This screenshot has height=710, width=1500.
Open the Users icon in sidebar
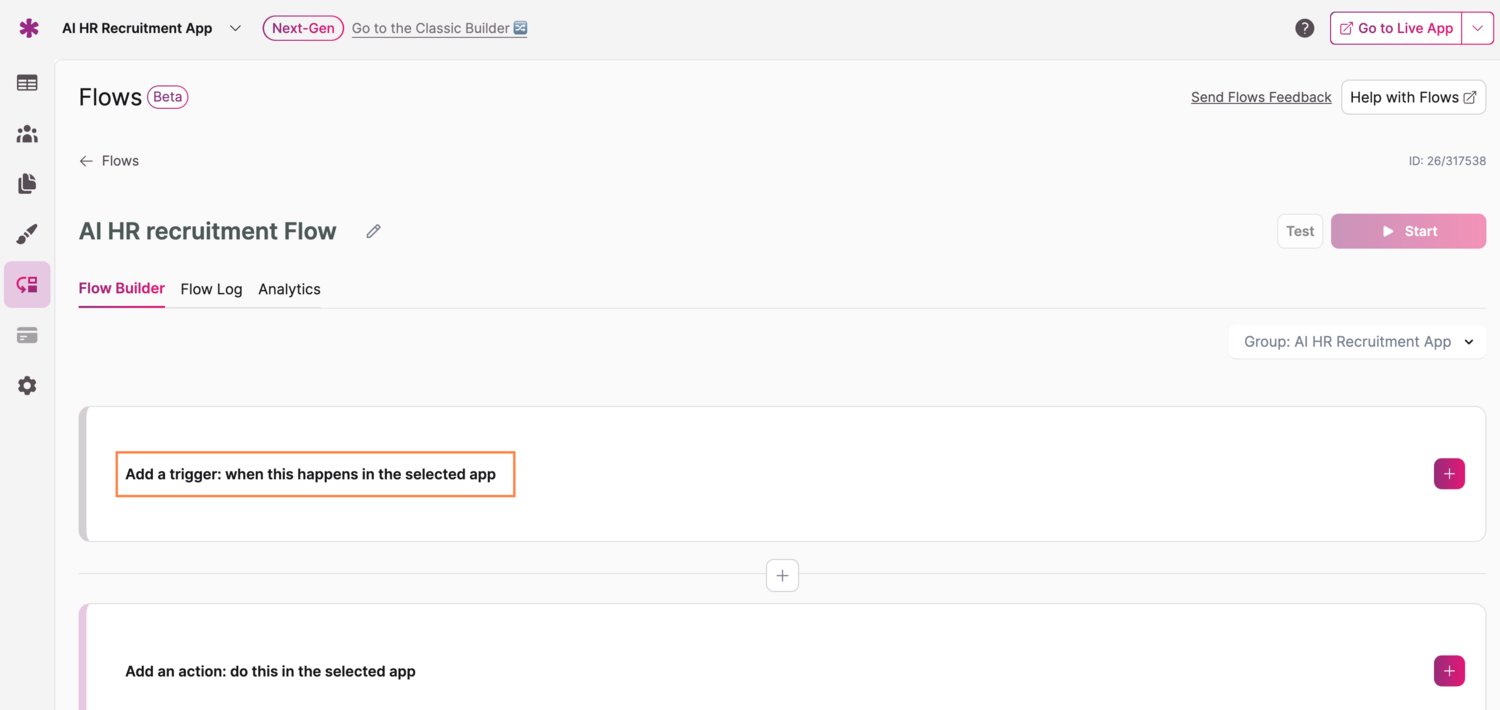pyautogui.click(x=27, y=134)
